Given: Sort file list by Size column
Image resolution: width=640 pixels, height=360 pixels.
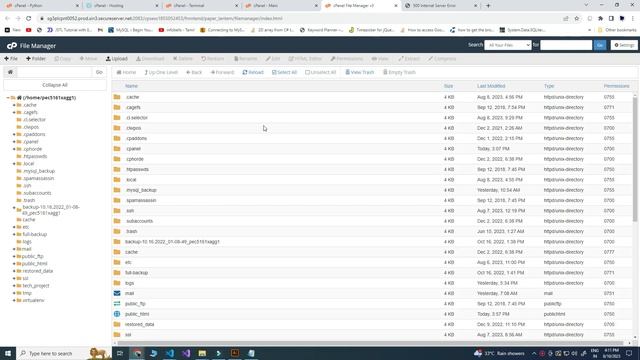Looking at the screenshot, I should 448,86.
